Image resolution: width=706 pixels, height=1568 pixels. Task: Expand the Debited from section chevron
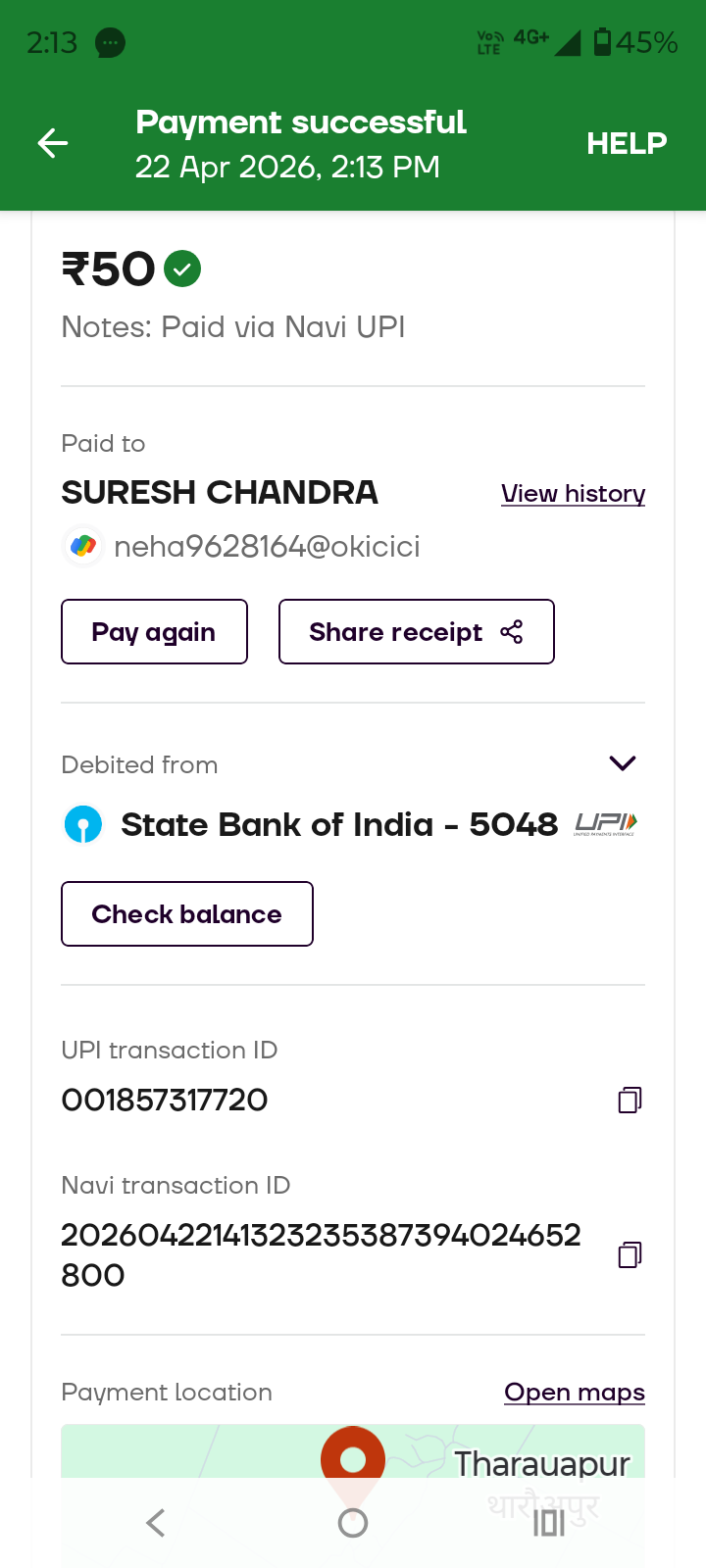623,763
